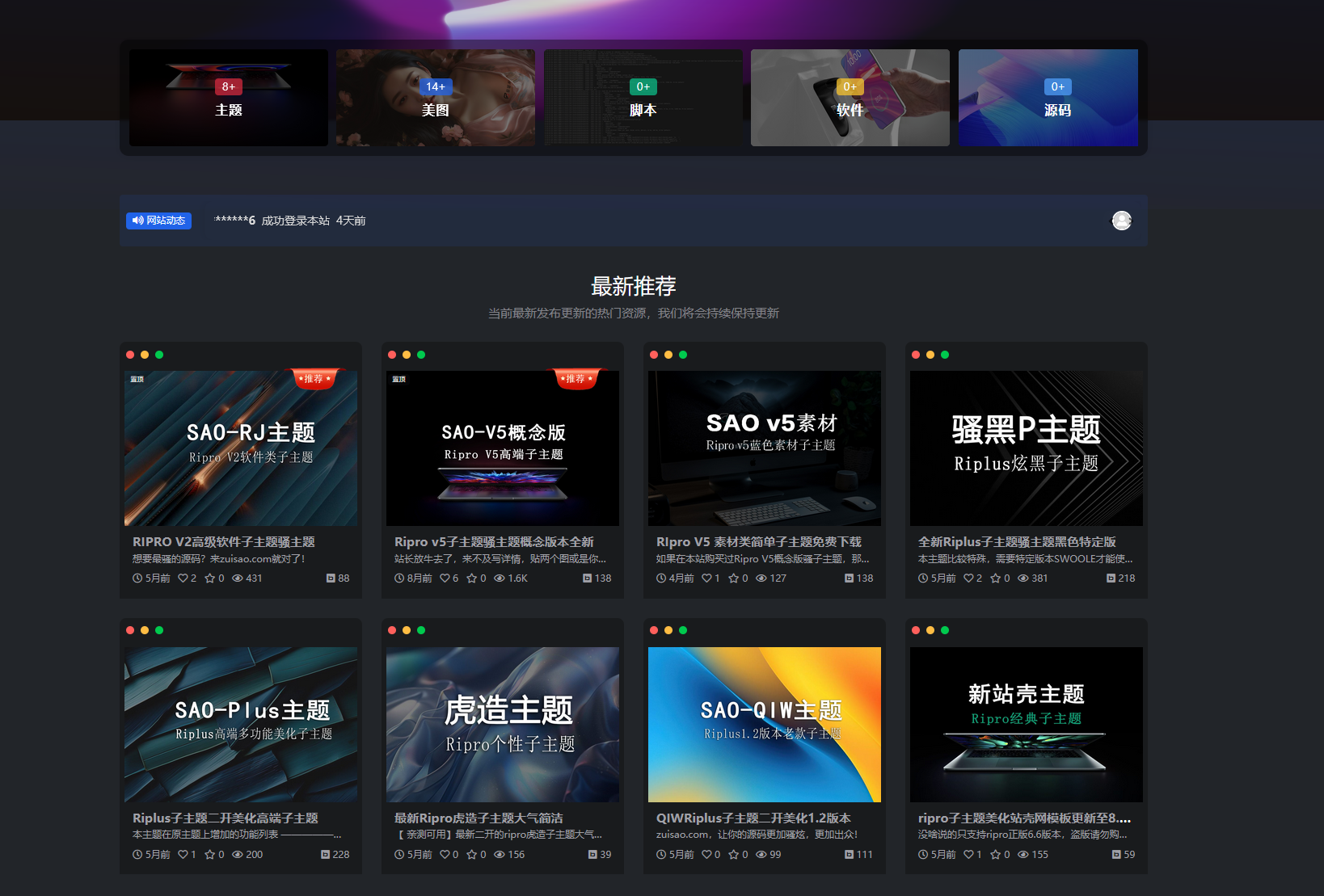Click the star icon on QIWRiplus card

click(x=733, y=855)
